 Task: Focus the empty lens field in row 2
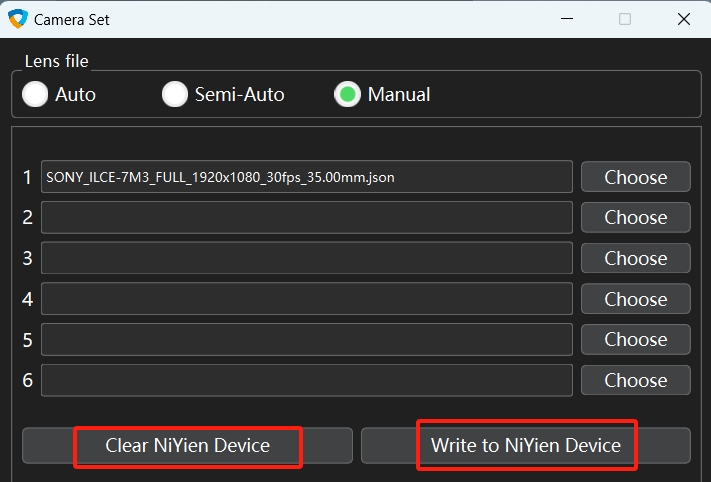tap(307, 217)
